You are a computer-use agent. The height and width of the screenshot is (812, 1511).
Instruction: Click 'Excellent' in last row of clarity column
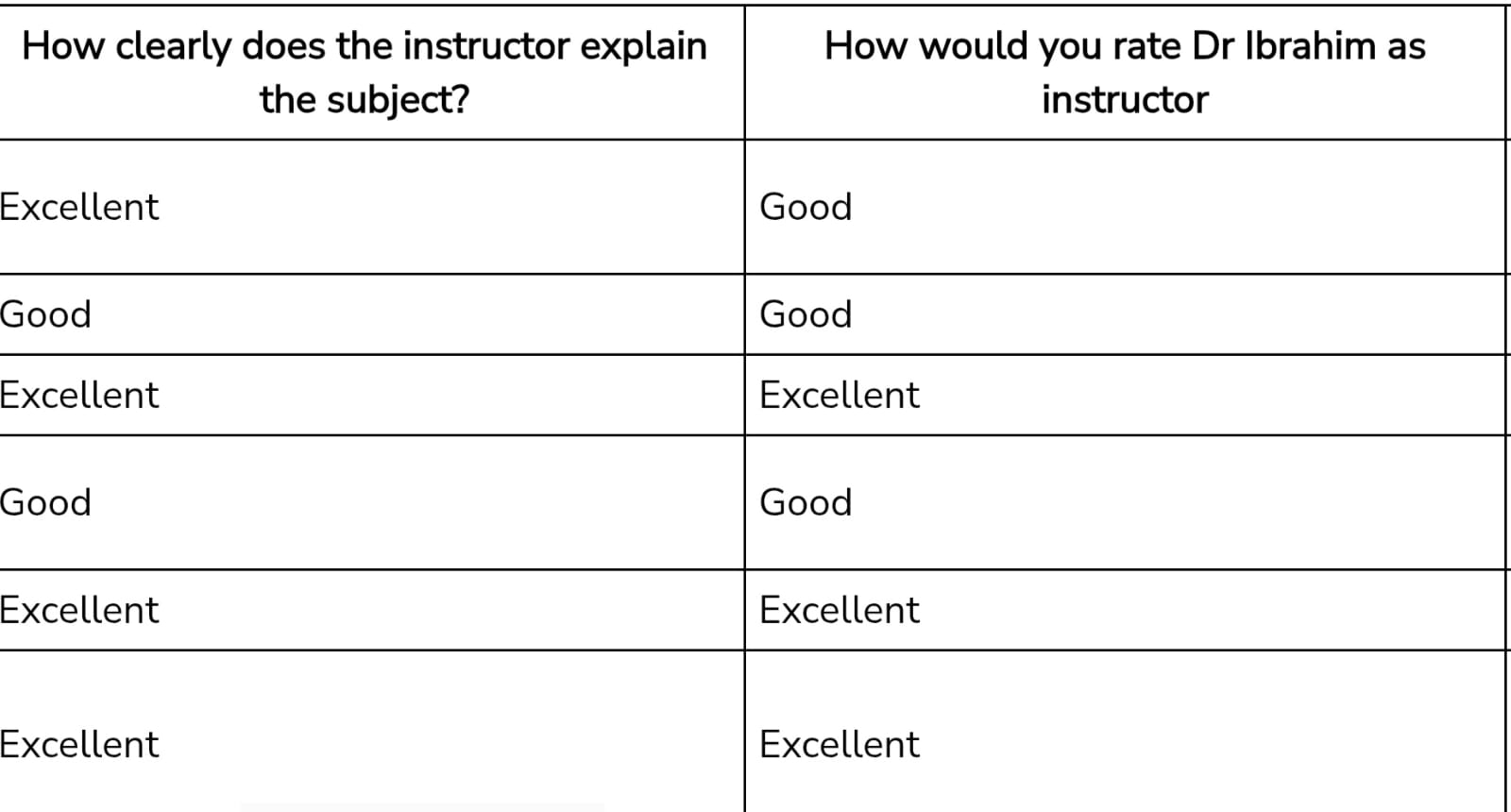pos(79,744)
